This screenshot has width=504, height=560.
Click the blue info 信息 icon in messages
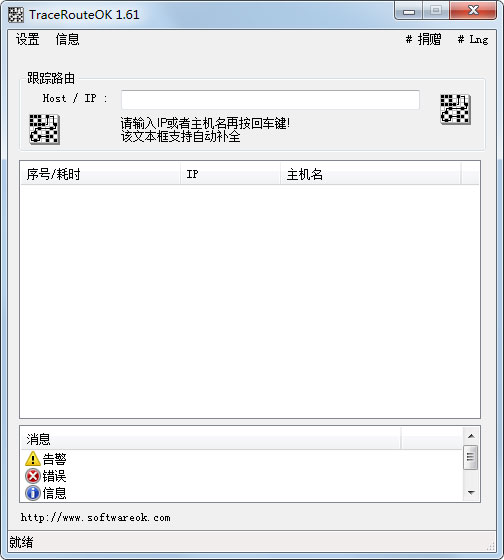point(33,493)
